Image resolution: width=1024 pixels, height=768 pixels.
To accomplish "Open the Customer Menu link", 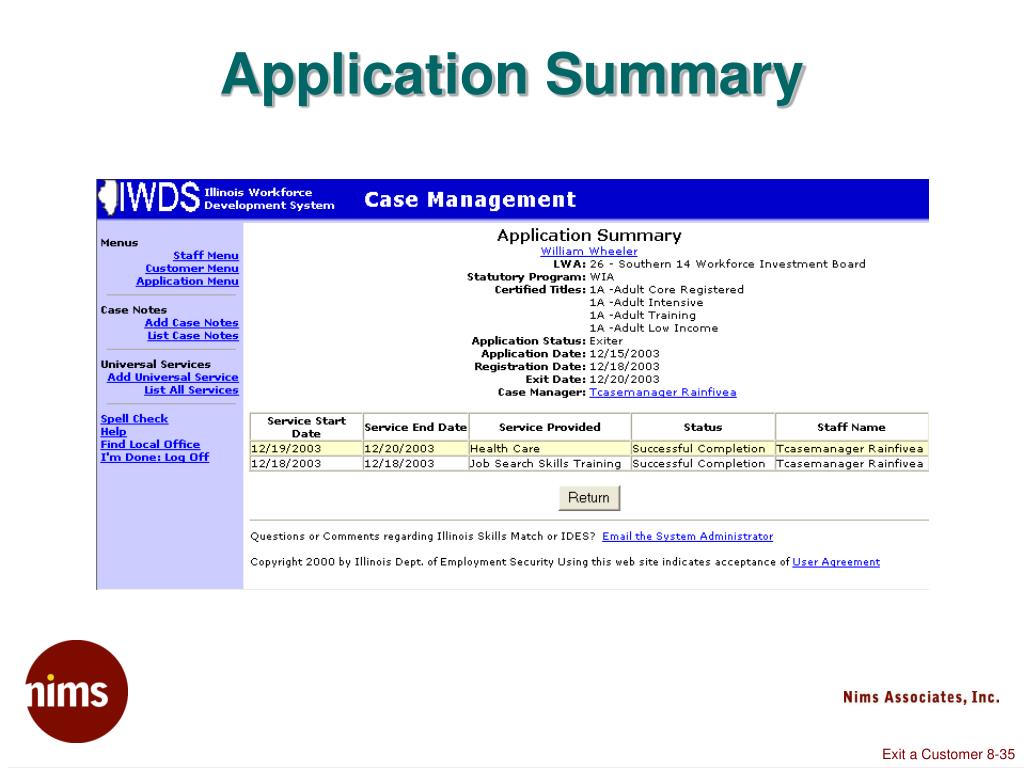I will tap(192, 268).
